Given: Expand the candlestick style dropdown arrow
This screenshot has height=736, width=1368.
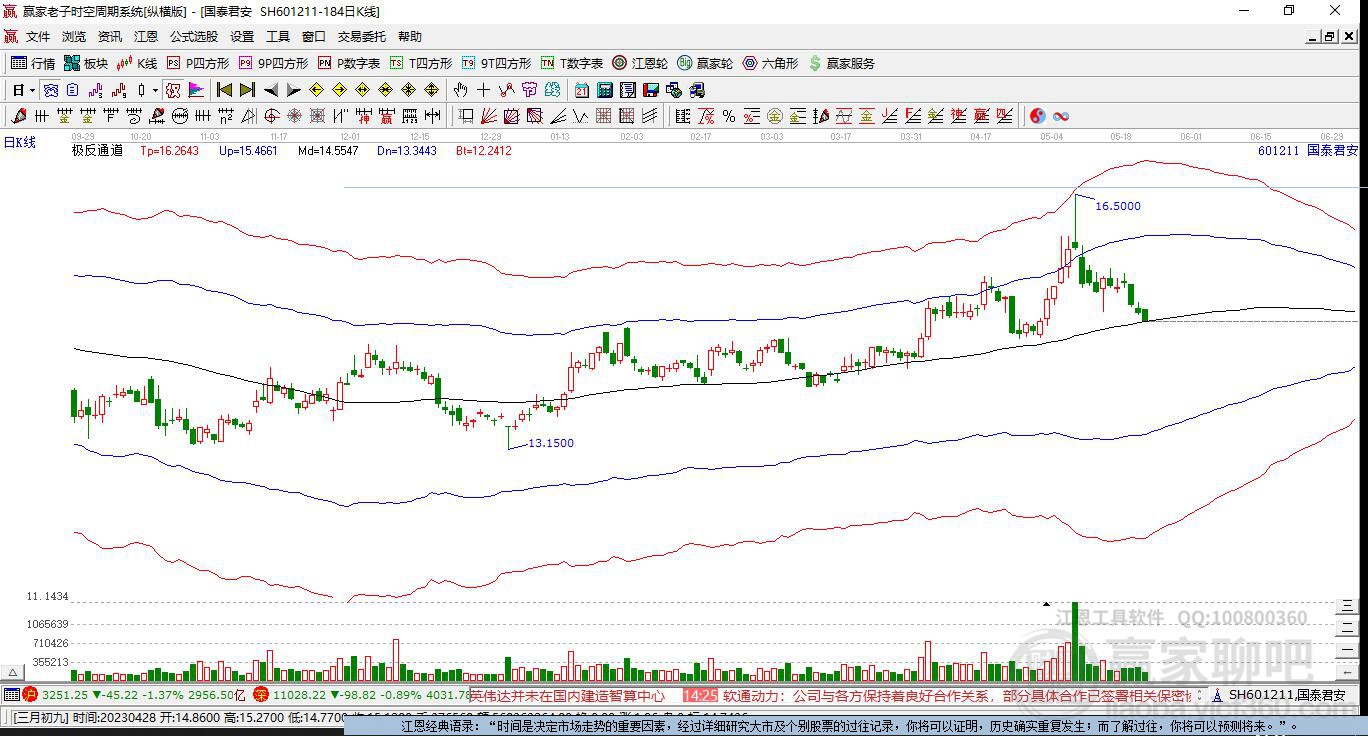Looking at the screenshot, I should click(x=155, y=90).
